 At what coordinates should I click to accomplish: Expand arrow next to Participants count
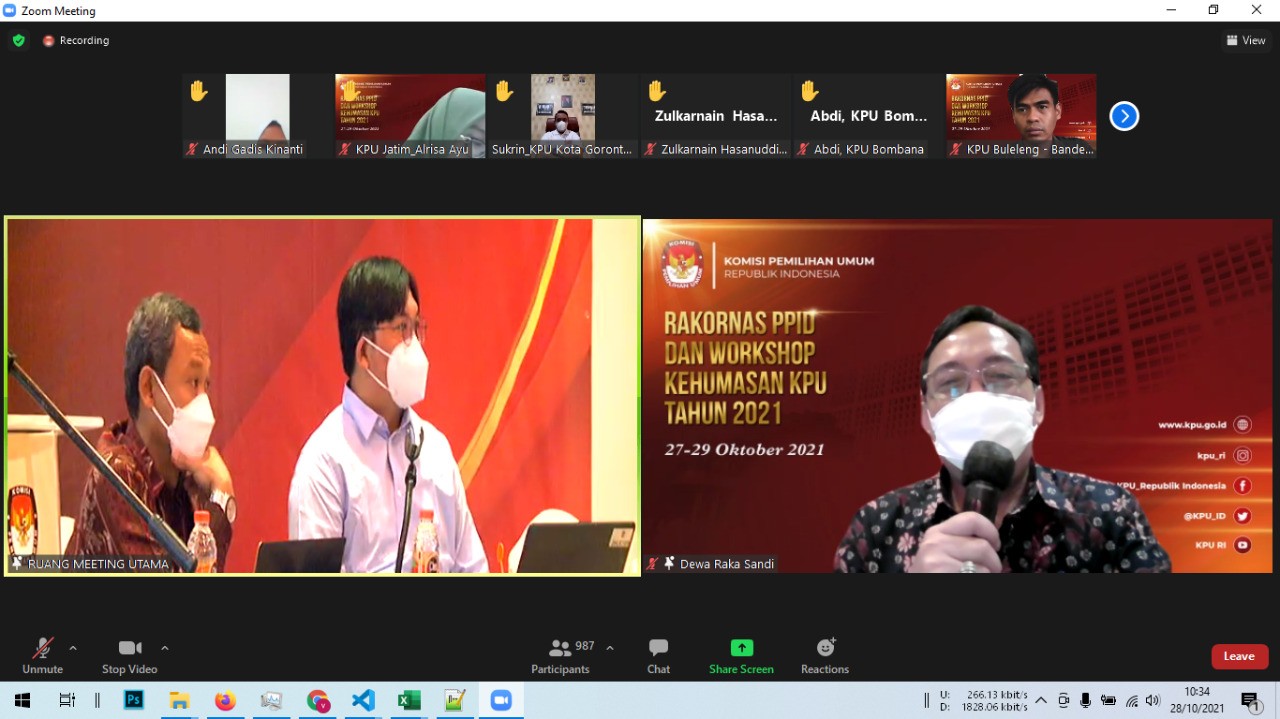click(610, 648)
